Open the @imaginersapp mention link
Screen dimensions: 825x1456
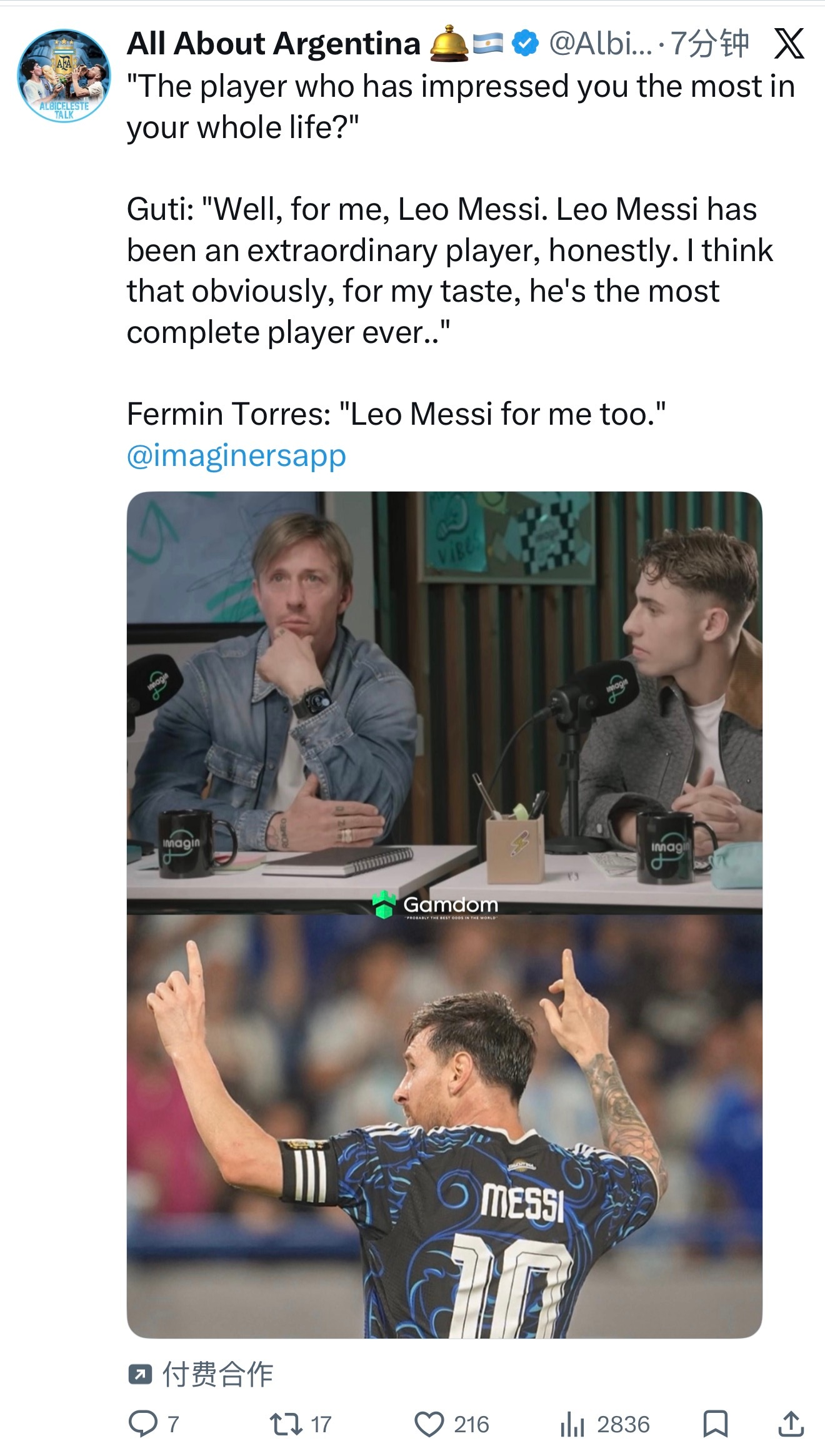236,455
